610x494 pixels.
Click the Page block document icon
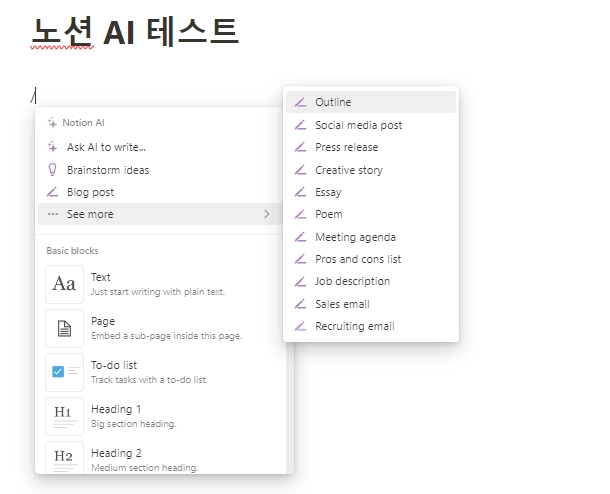[x=64, y=328]
